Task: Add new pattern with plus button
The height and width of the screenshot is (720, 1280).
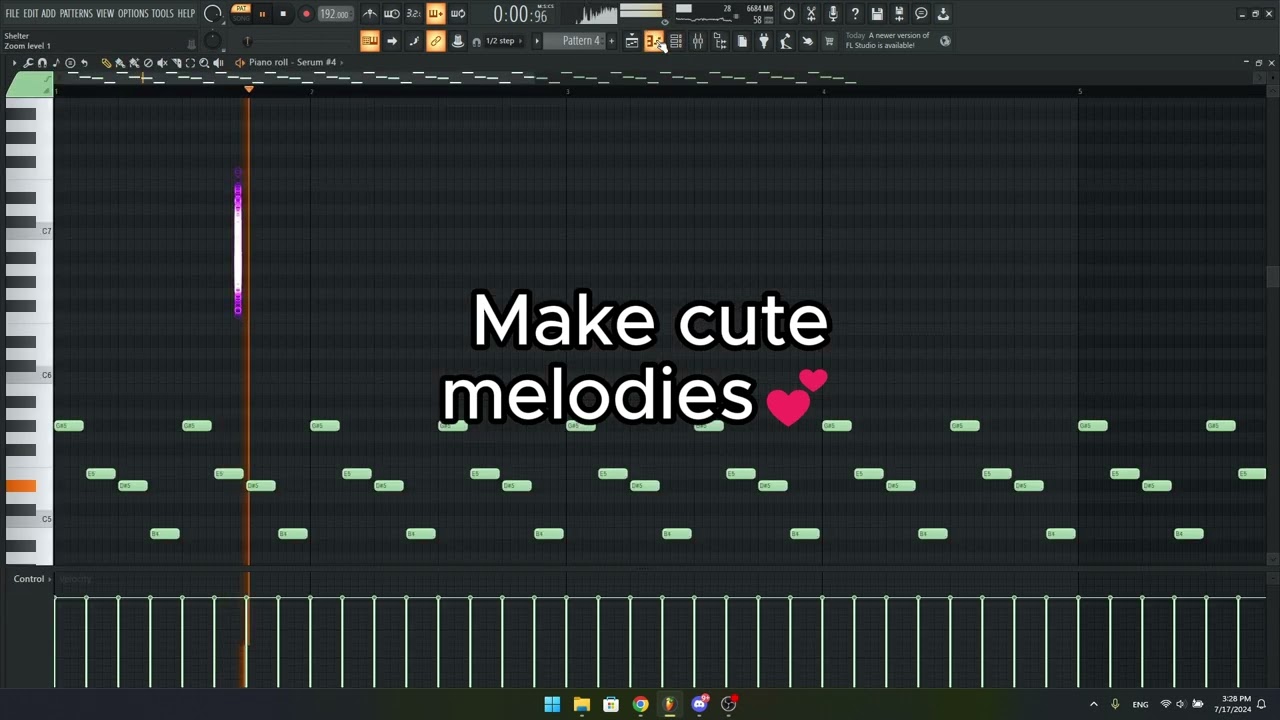Action: (611, 41)
